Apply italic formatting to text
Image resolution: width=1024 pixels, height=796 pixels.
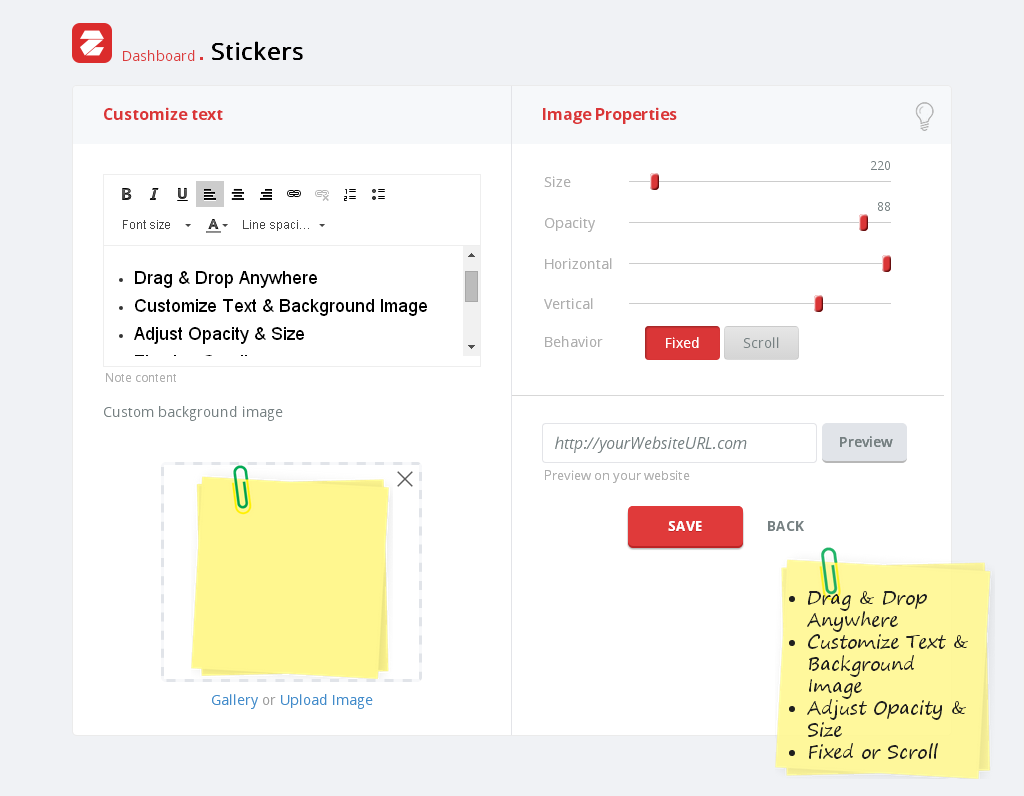click(x=154, y=194)
